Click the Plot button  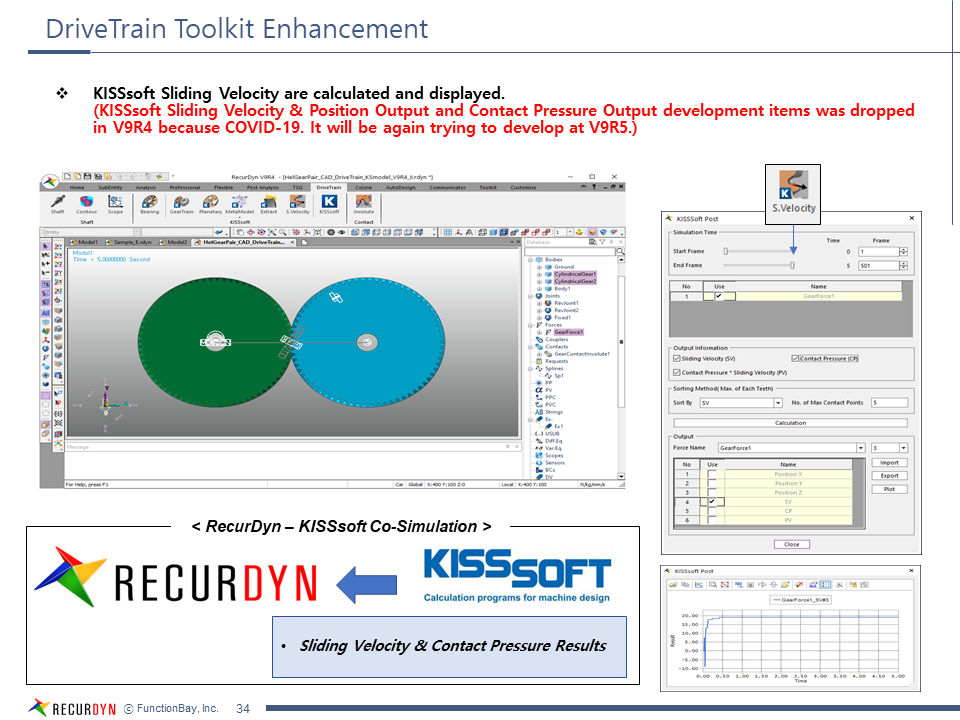(x=889, y=489)
